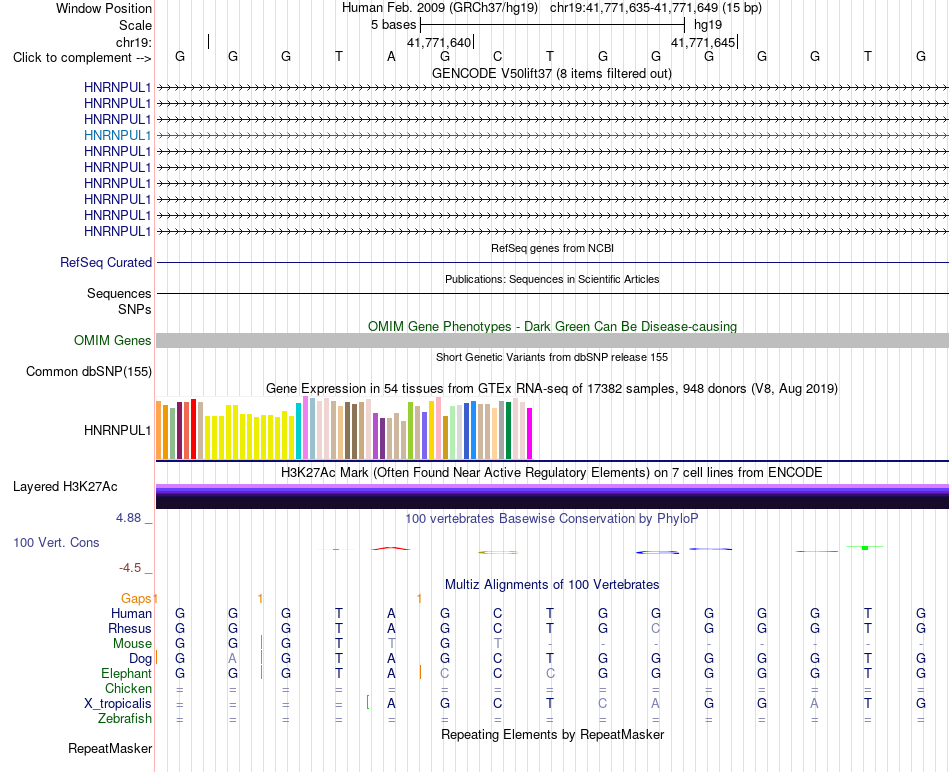
Task: Open the GTEx 'Gene Expression in 54 tissues' title
Action: [x=552, y=388]
